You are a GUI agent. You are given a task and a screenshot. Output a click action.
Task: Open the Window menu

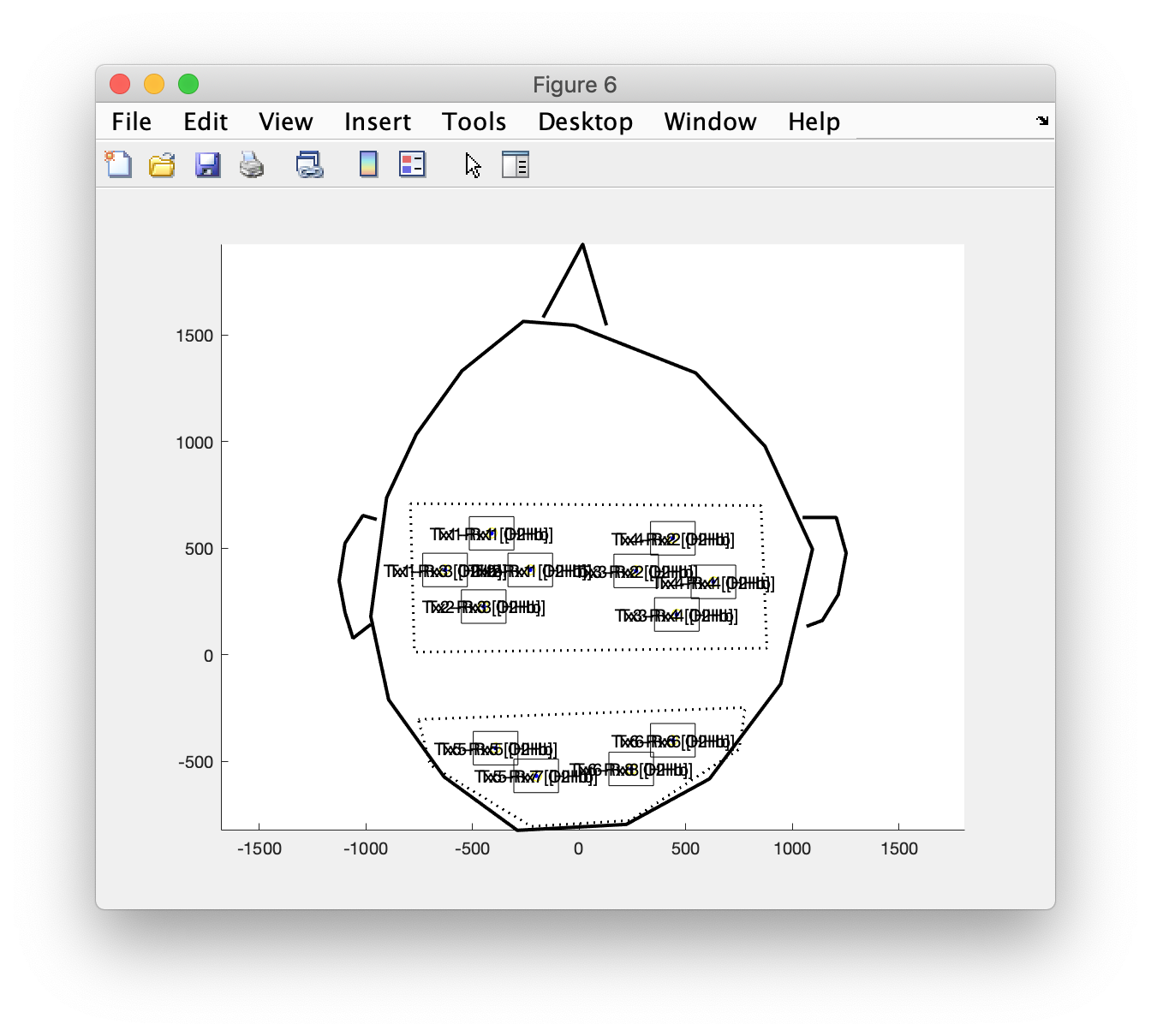(x=711, y=122)
